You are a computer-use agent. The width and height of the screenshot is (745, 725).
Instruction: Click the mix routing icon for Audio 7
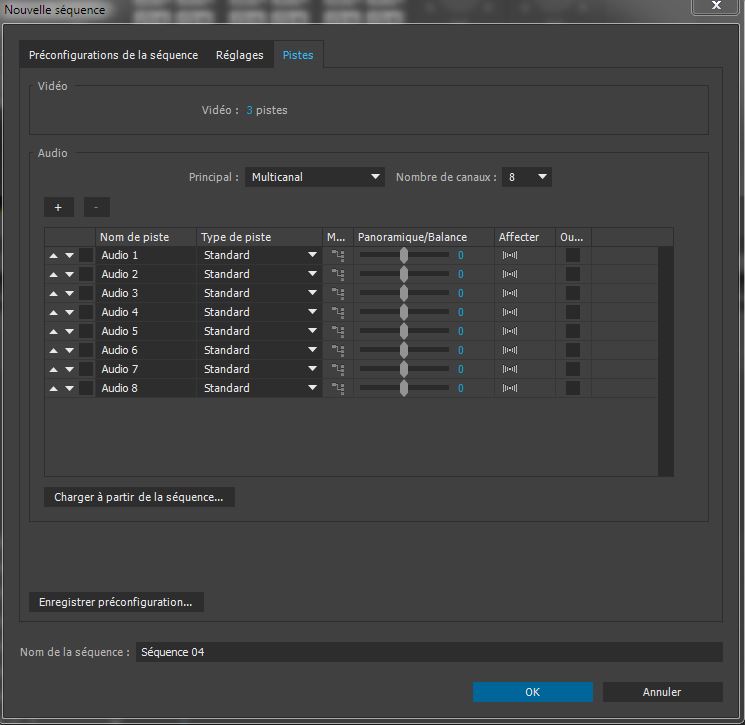[338, 370]
